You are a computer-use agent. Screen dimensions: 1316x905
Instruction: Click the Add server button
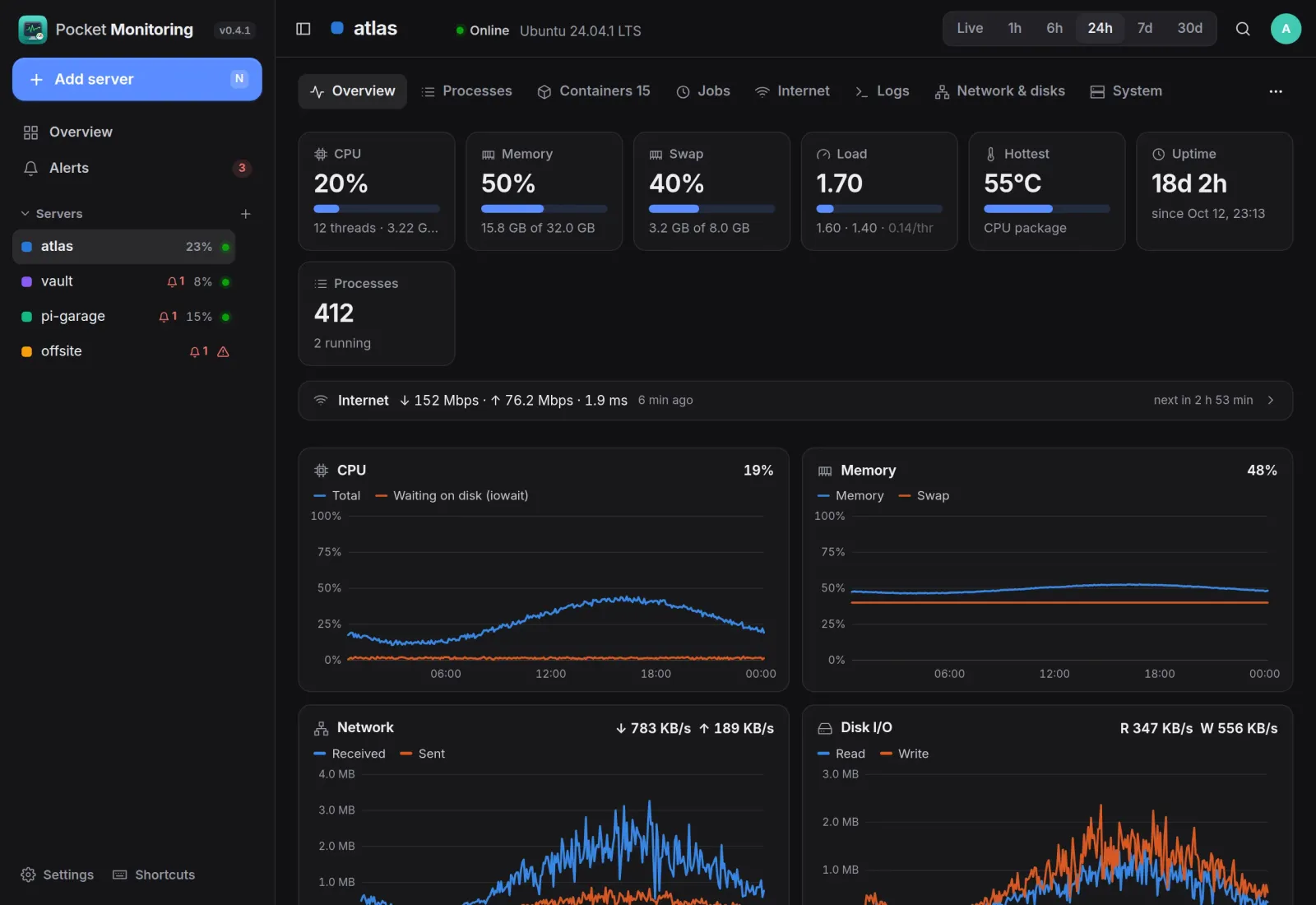point(137,79)
